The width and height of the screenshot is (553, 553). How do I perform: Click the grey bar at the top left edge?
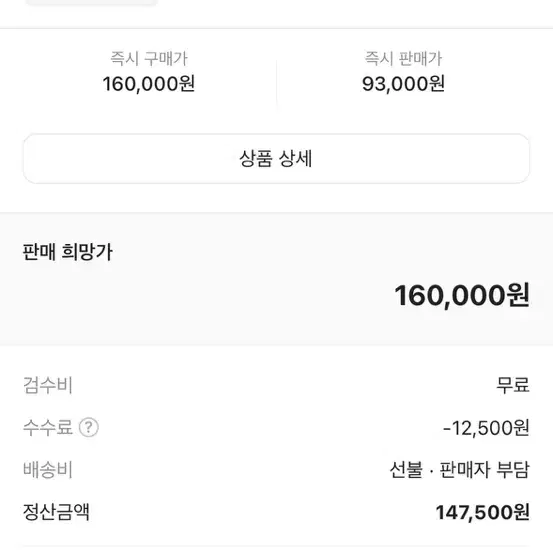(91, 2)
